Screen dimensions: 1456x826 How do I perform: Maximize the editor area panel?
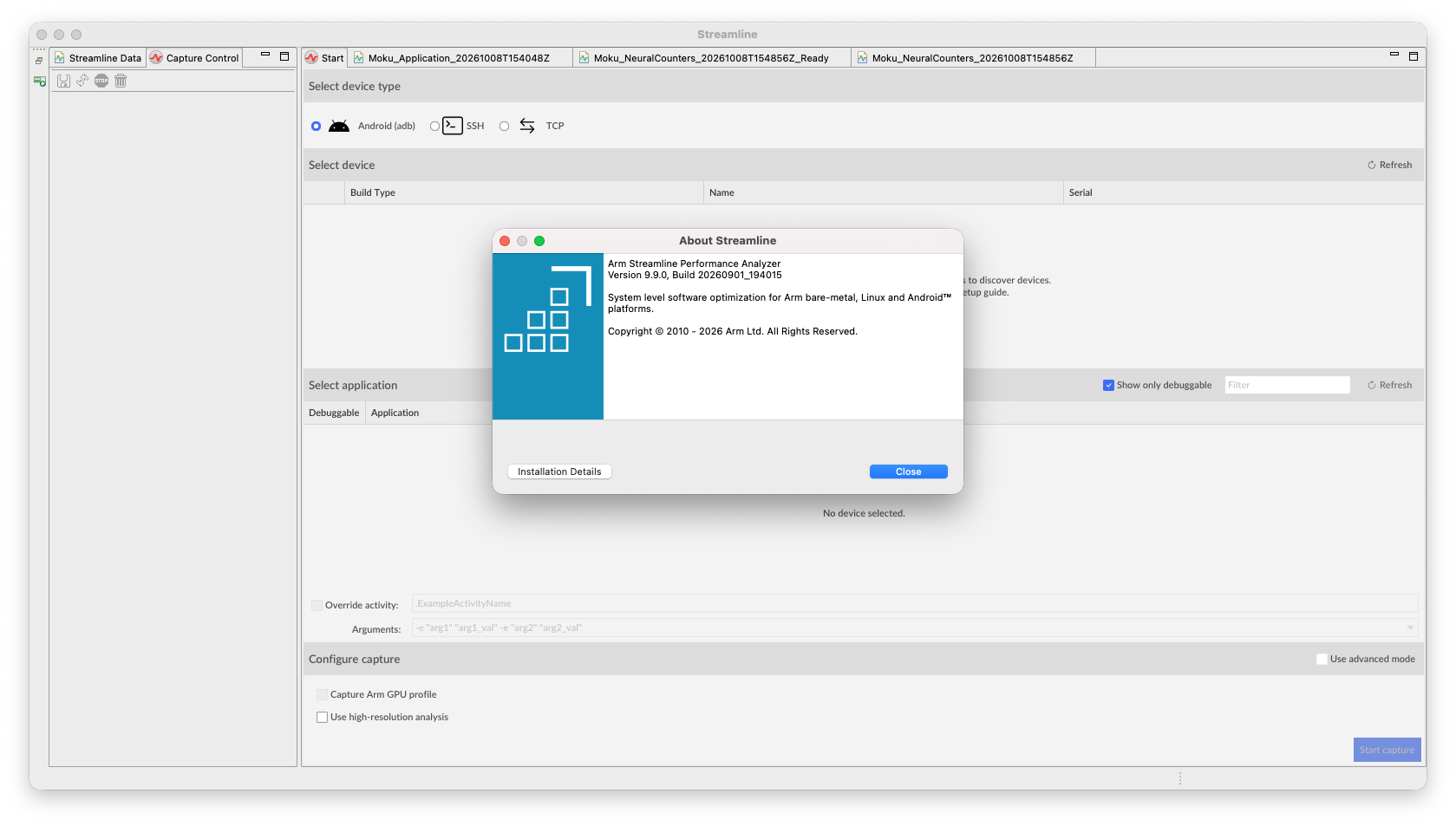(x=1414, y=56)
